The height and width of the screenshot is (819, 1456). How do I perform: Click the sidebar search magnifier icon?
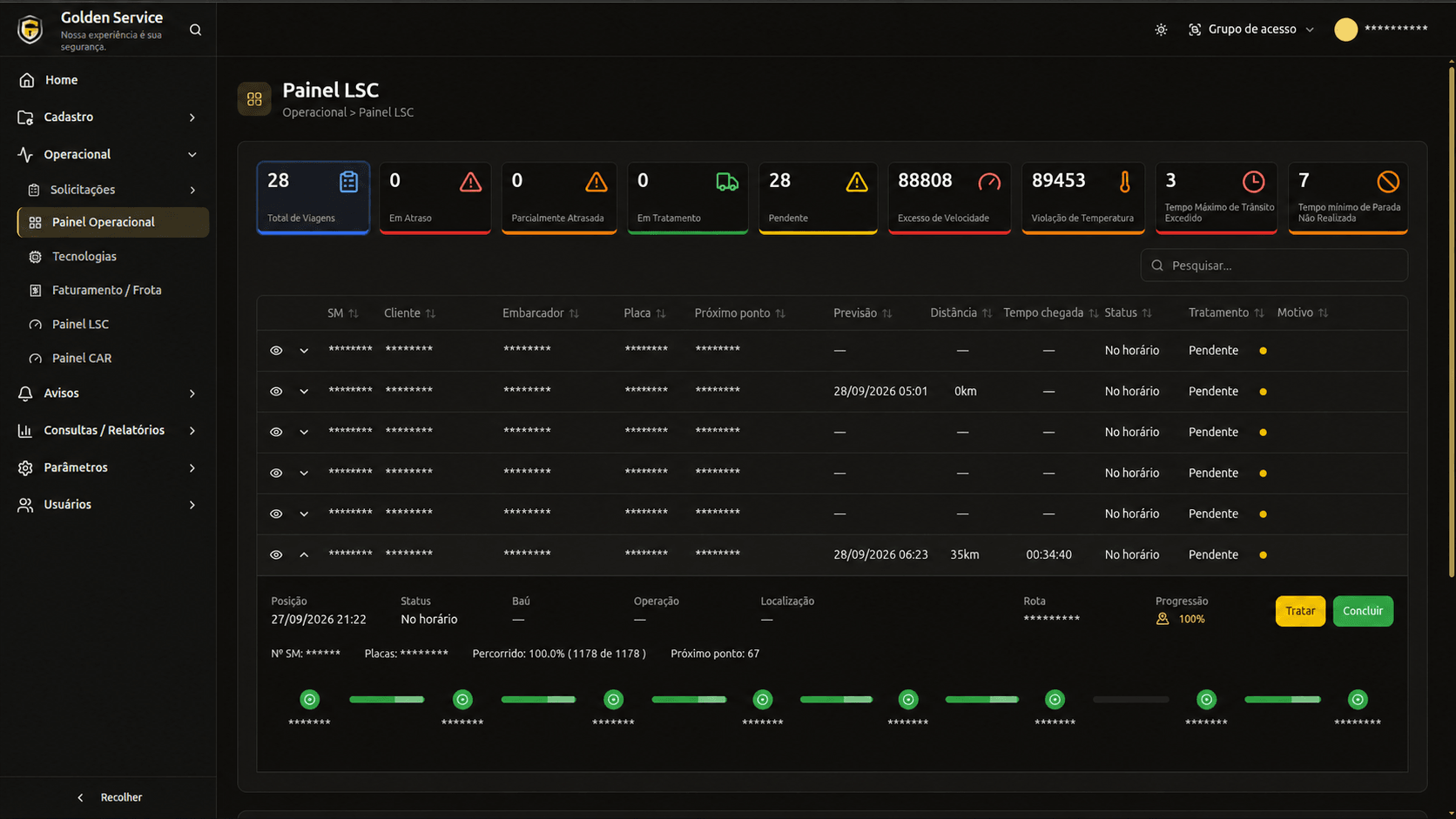195,30
